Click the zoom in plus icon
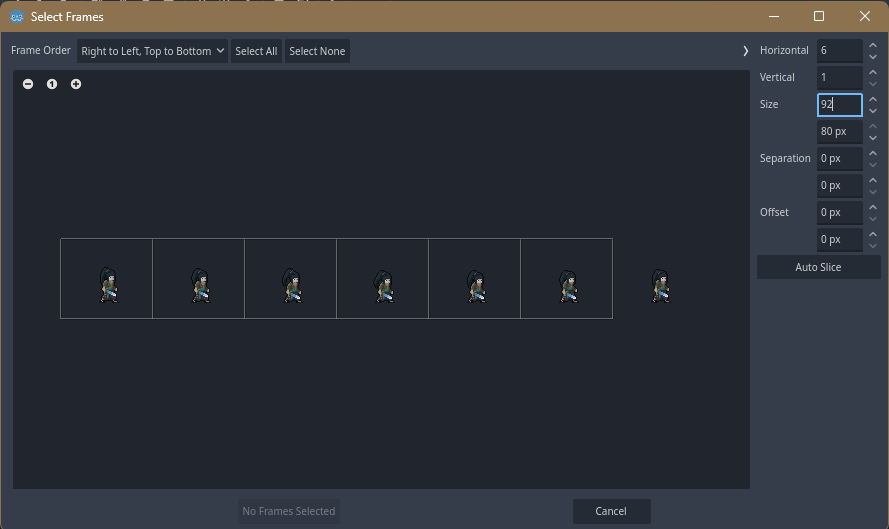The width and height of the screenshot is (889, 529). pos(76,84)
